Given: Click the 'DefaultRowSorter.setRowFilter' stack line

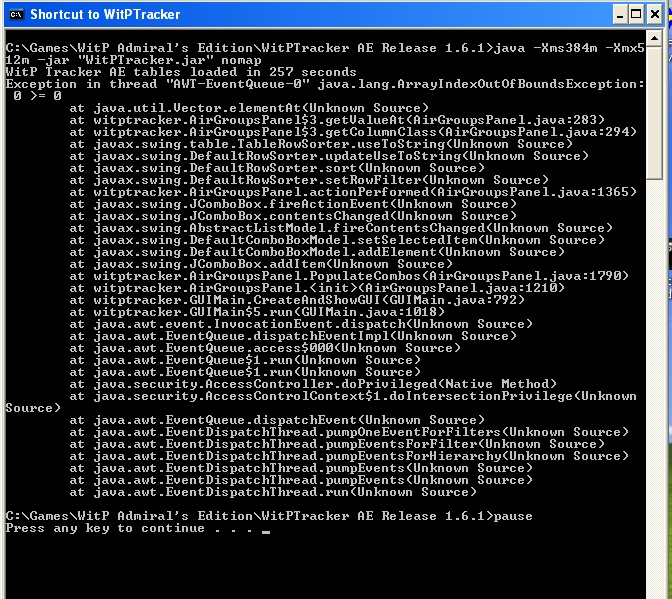Looking at the screenshot, I should 309,180.
